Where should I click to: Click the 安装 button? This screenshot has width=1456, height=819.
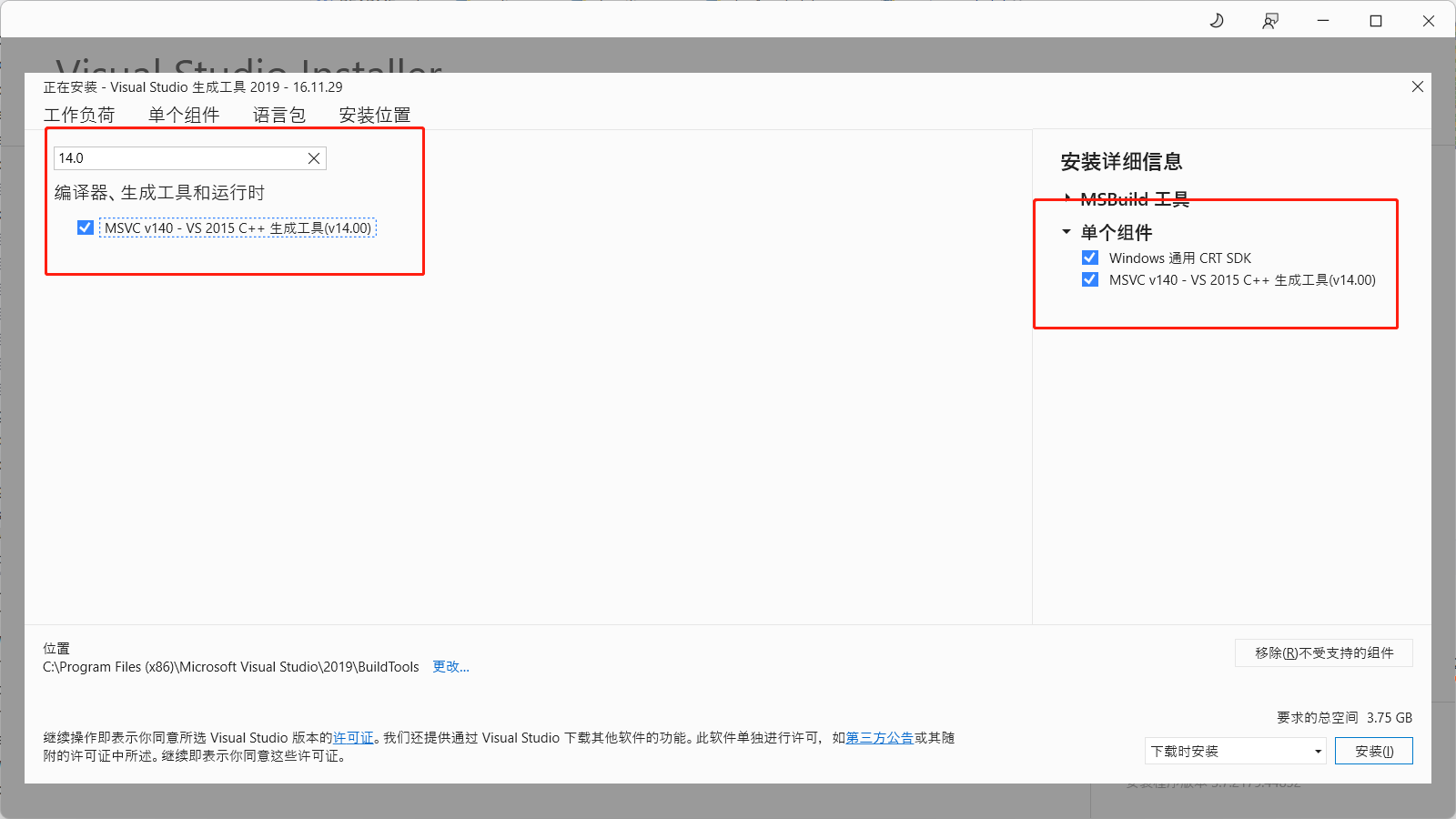(x=1373, y=751)
